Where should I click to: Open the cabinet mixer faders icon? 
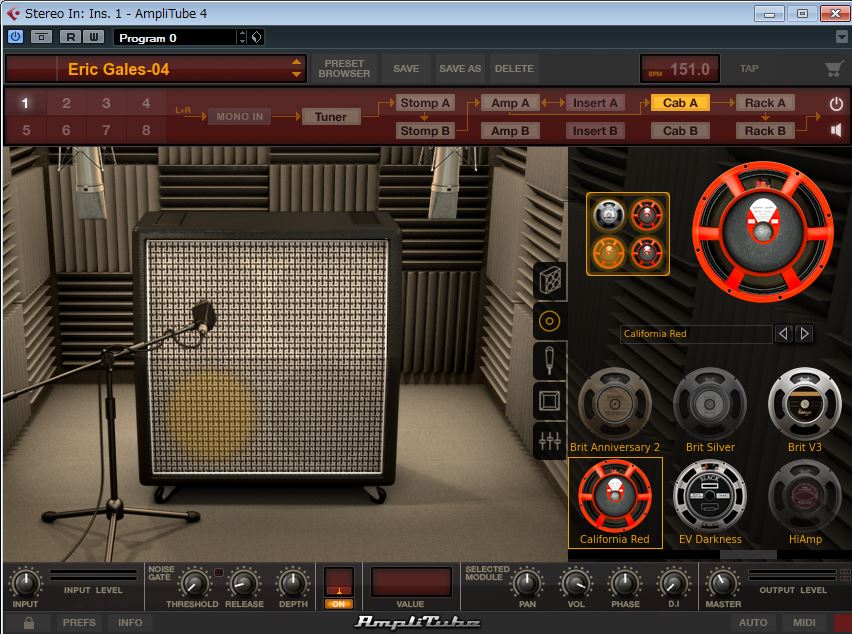click(x=550, y=441)
